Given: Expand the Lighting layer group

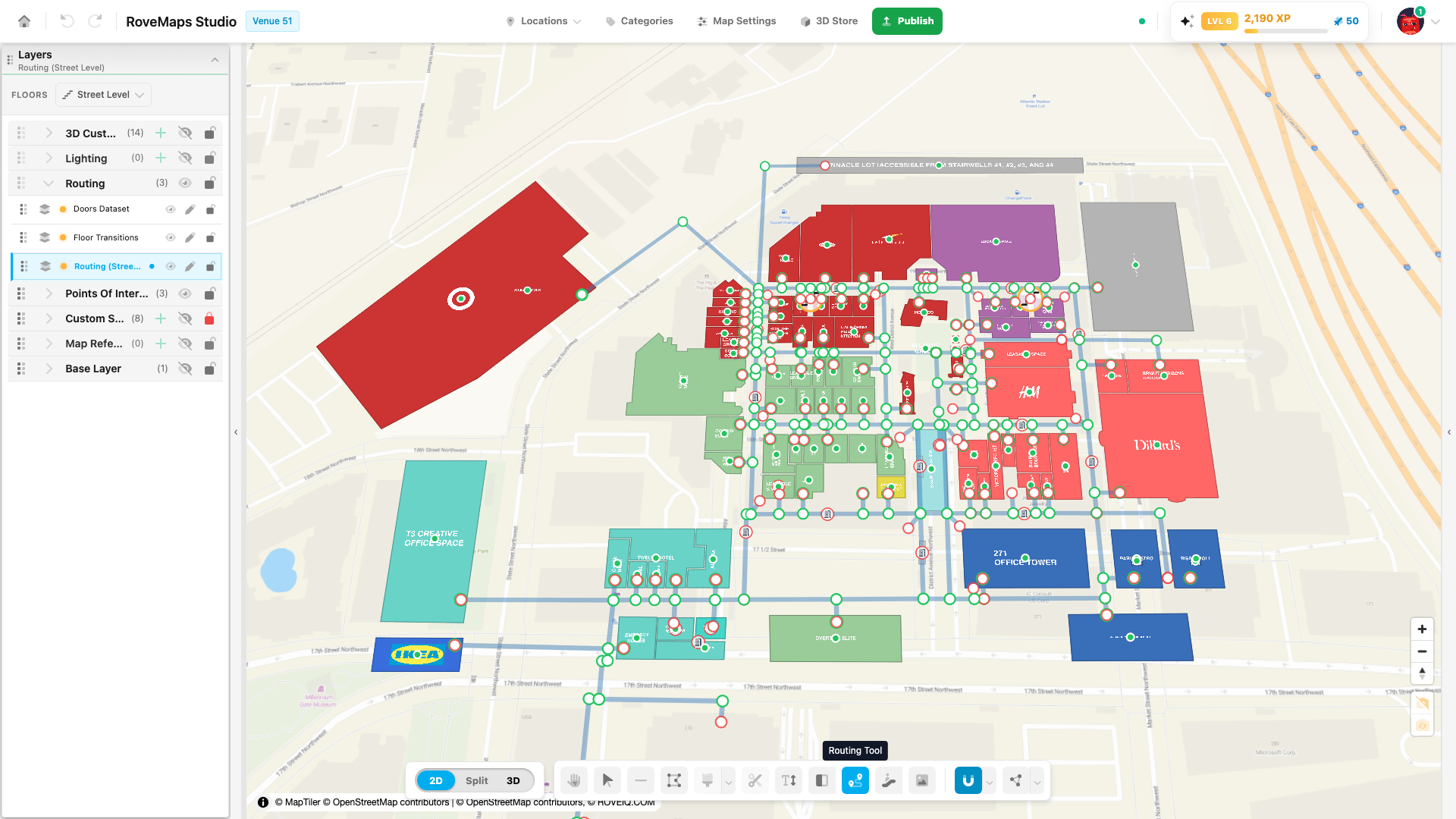Looking at the screenshot, I should click(x=49, y=158).
